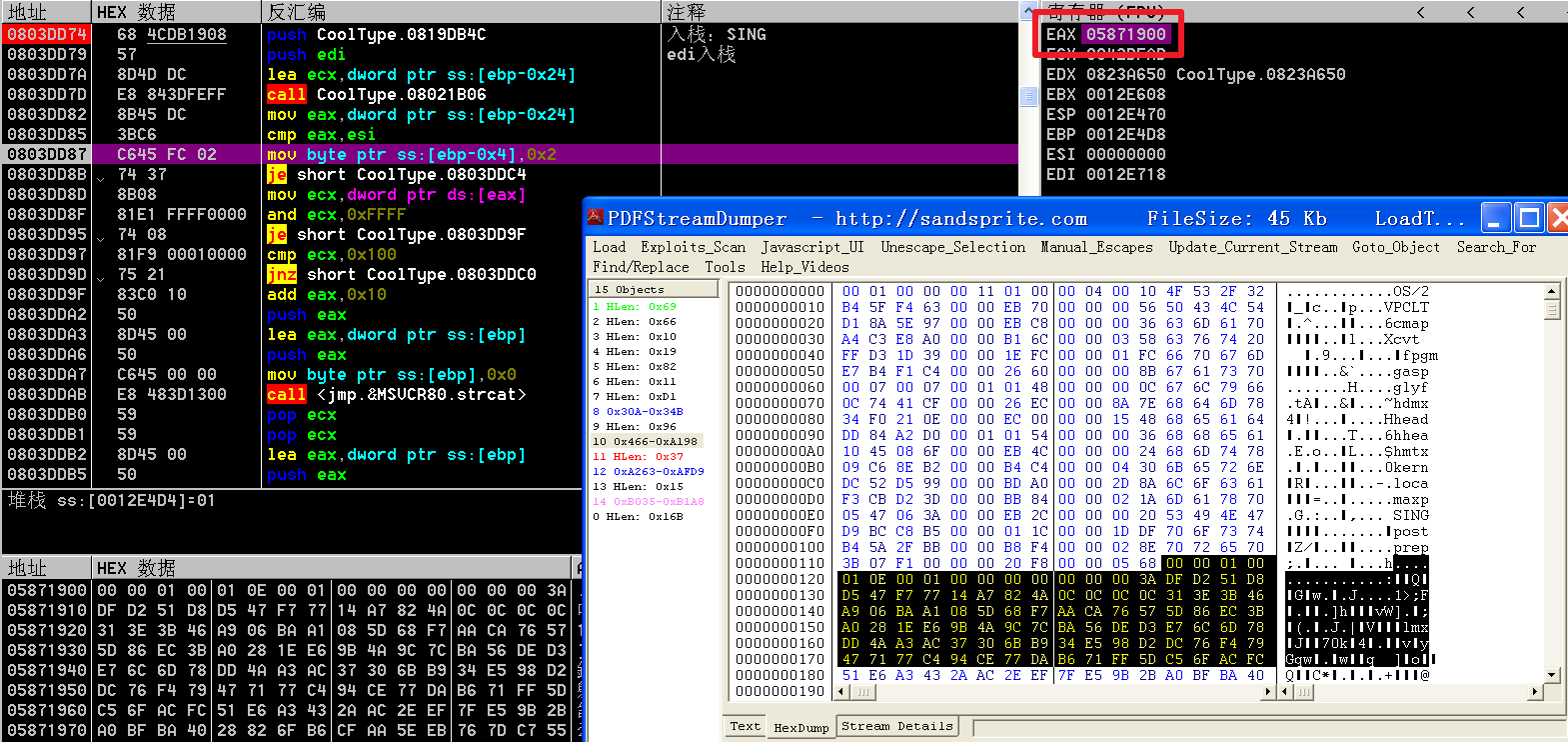Click hex dump vertical scrollbar down arrow

point(1552,677)
